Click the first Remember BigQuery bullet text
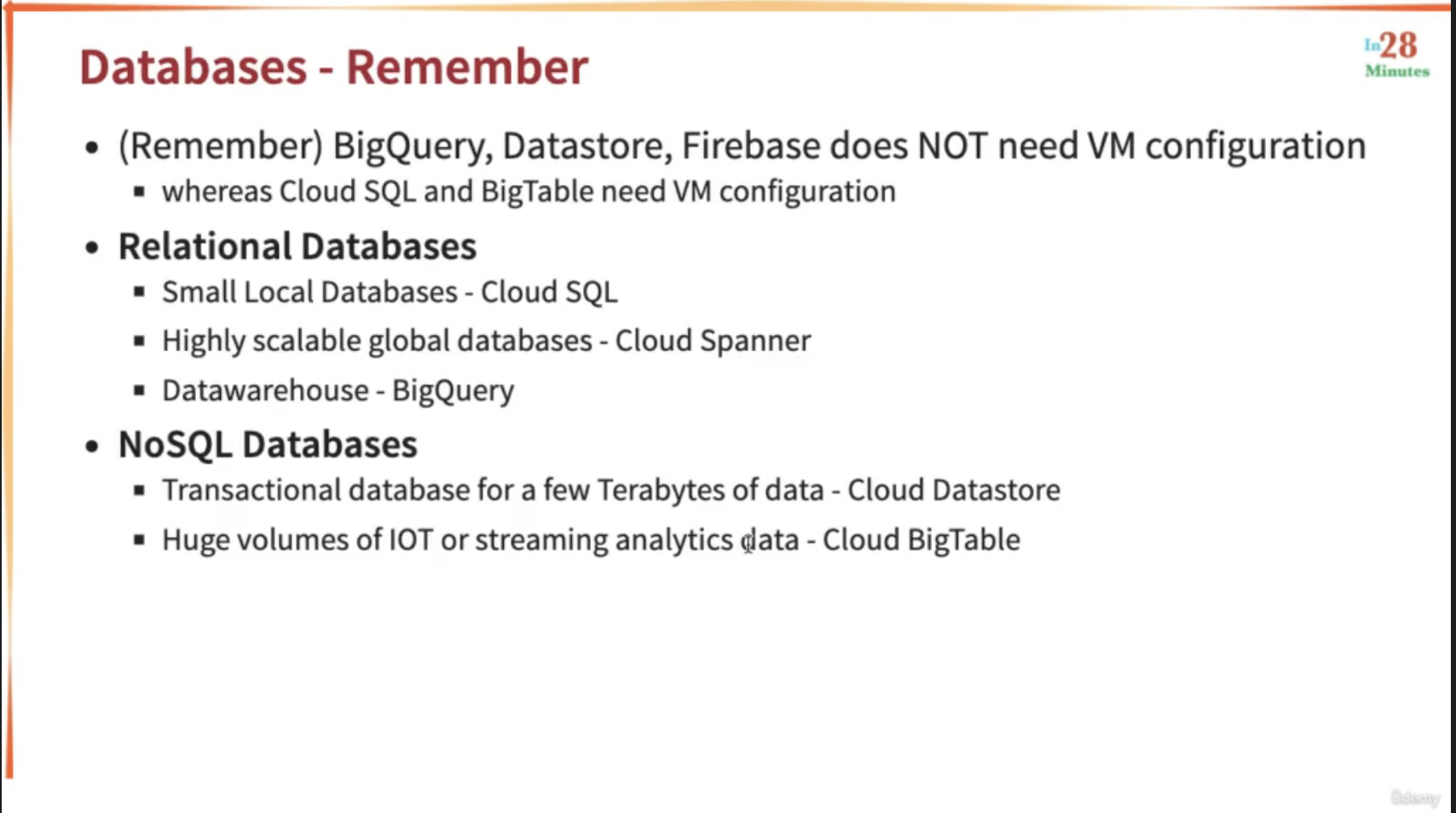Image resolution: width=1456 pixels, height=813 pixels. pyautogui.click(x=742, y=146)
